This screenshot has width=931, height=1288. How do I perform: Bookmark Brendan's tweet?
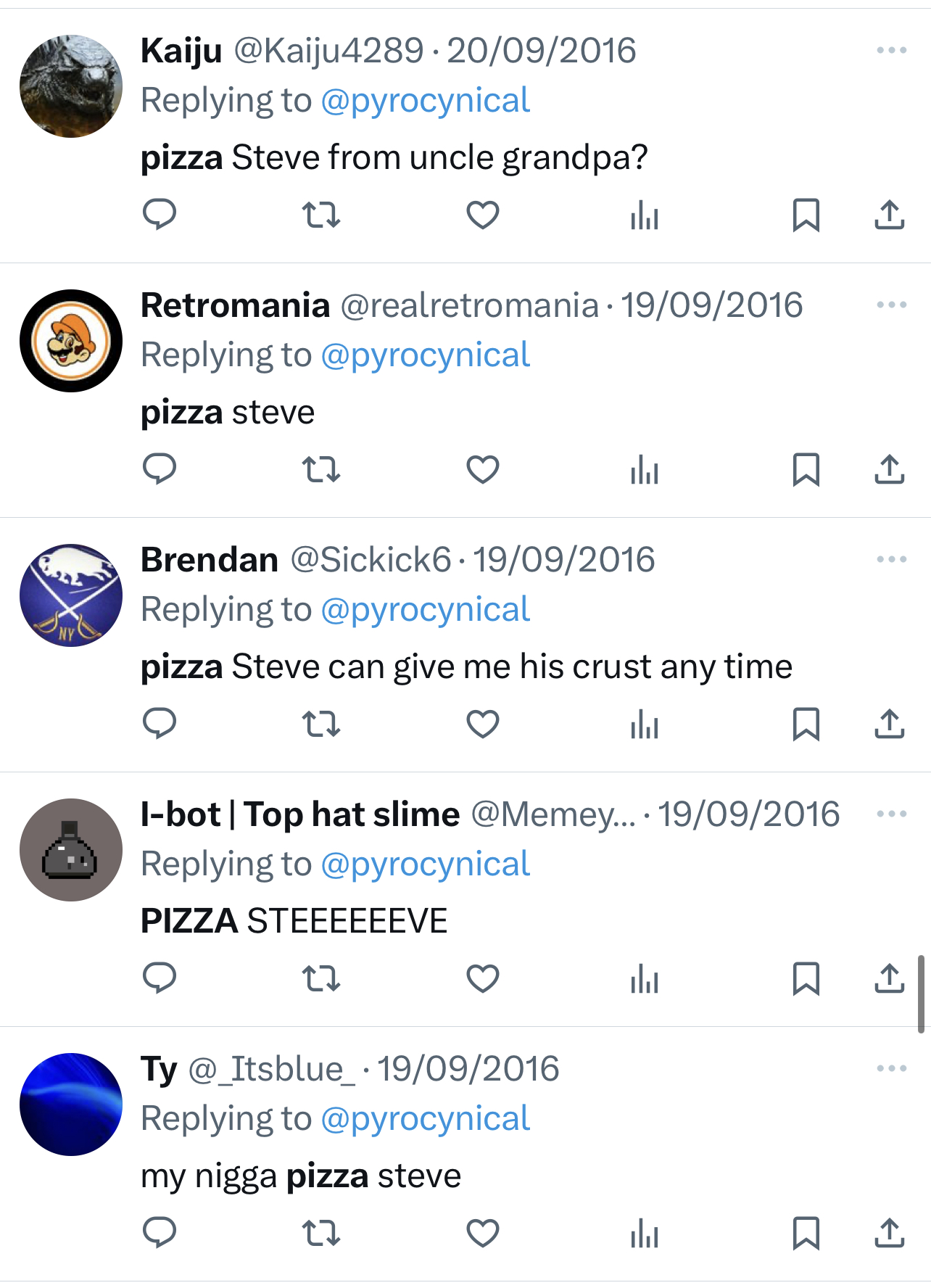point(806,724)
